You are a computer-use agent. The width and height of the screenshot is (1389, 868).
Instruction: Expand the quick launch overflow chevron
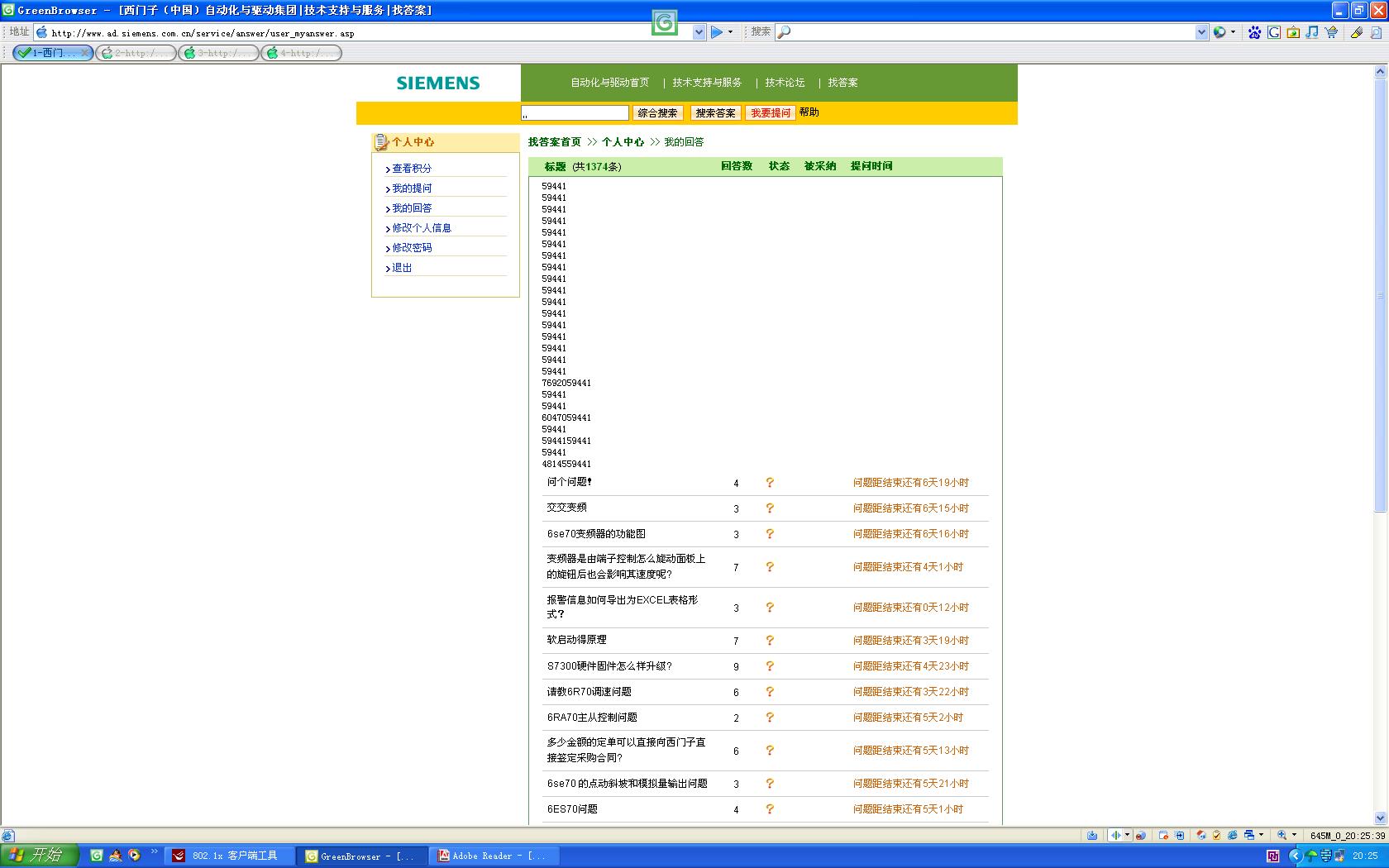click(x=154, y=851)
